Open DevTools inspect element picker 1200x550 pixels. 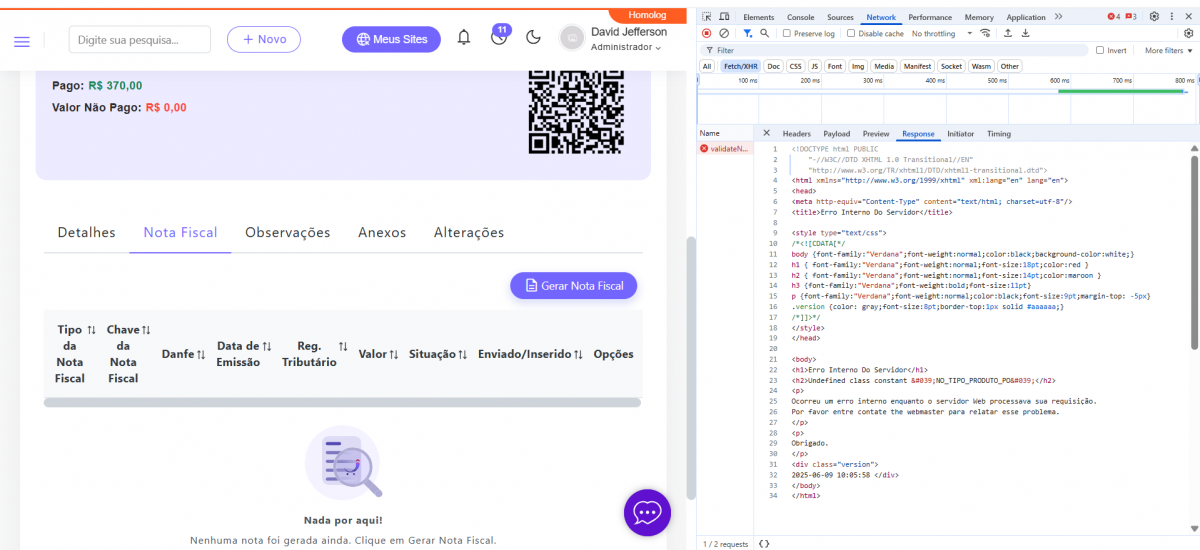click(x=707, y=17)
